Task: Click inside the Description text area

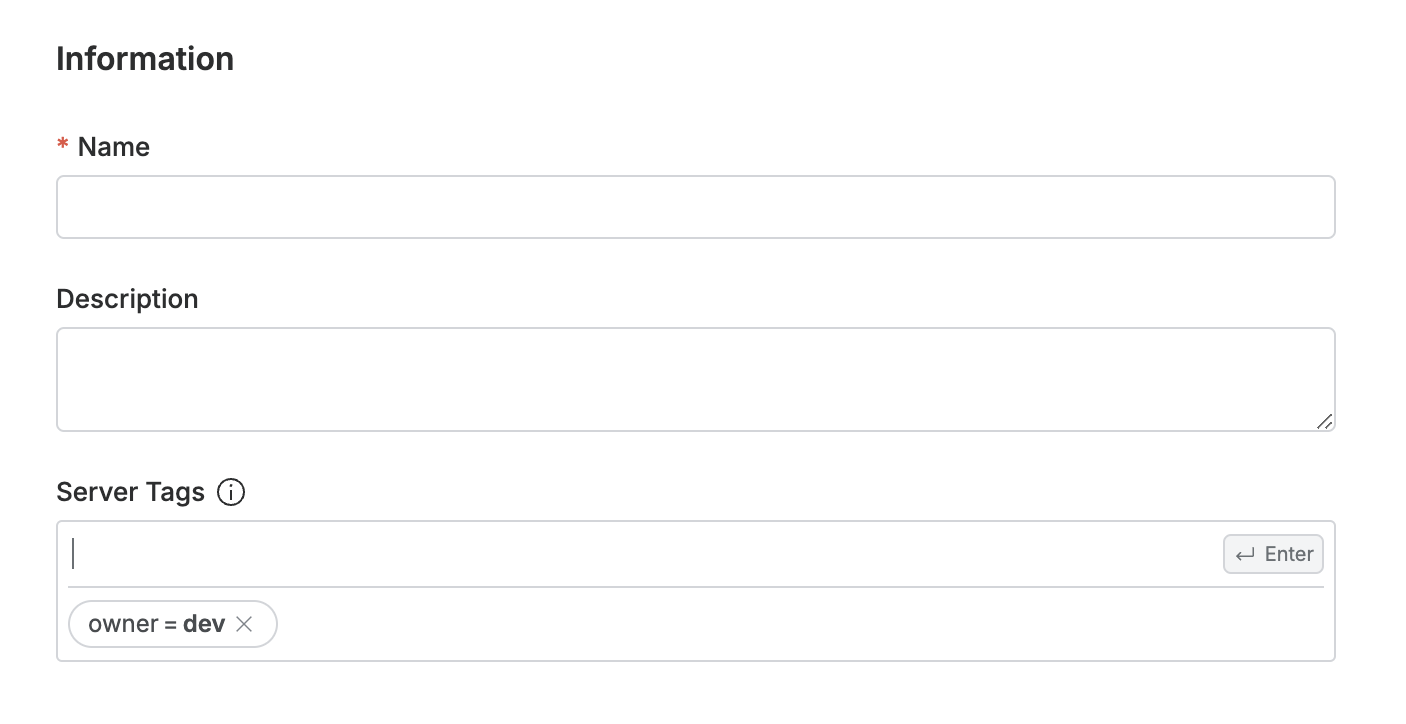Action: [x=695, y=379]
